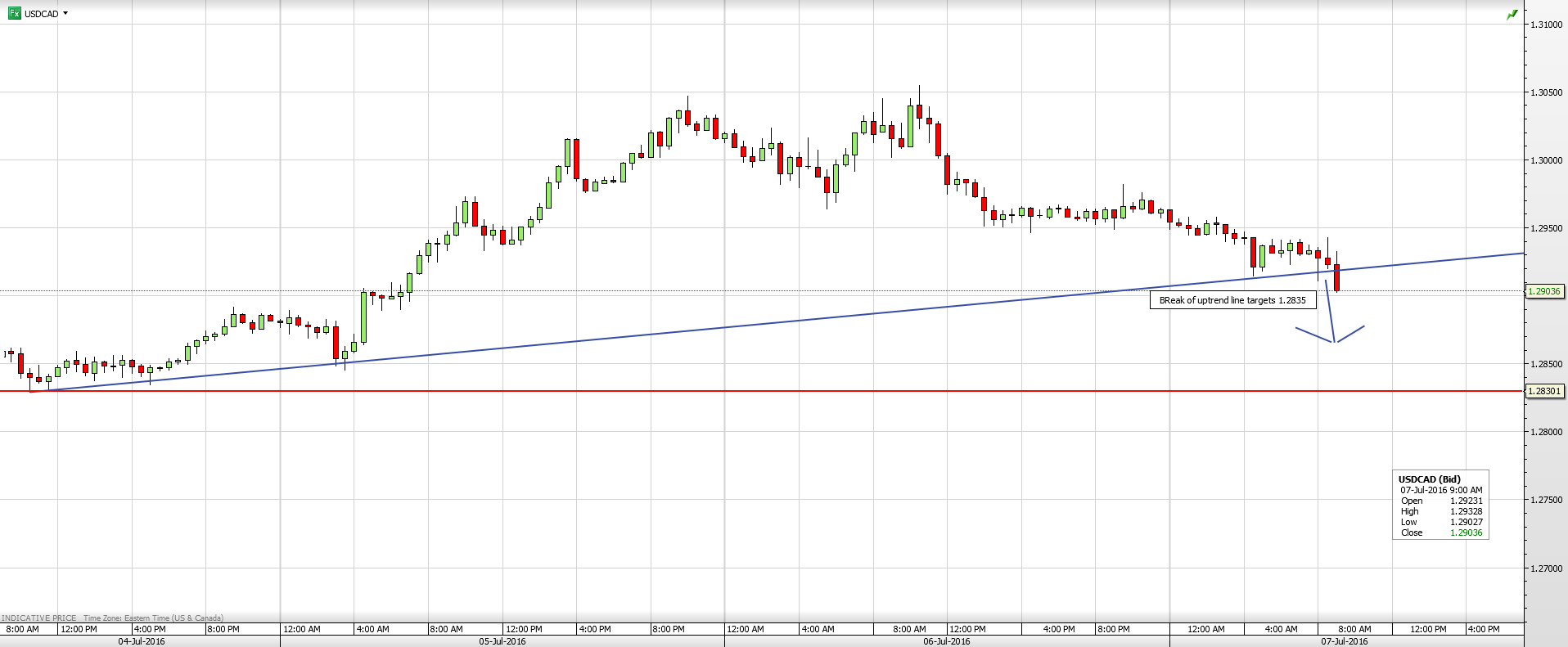Click the USDCAD (Bid) OHLC info box
This screenshot has height=647, width=1568.
click(1440, 505)
